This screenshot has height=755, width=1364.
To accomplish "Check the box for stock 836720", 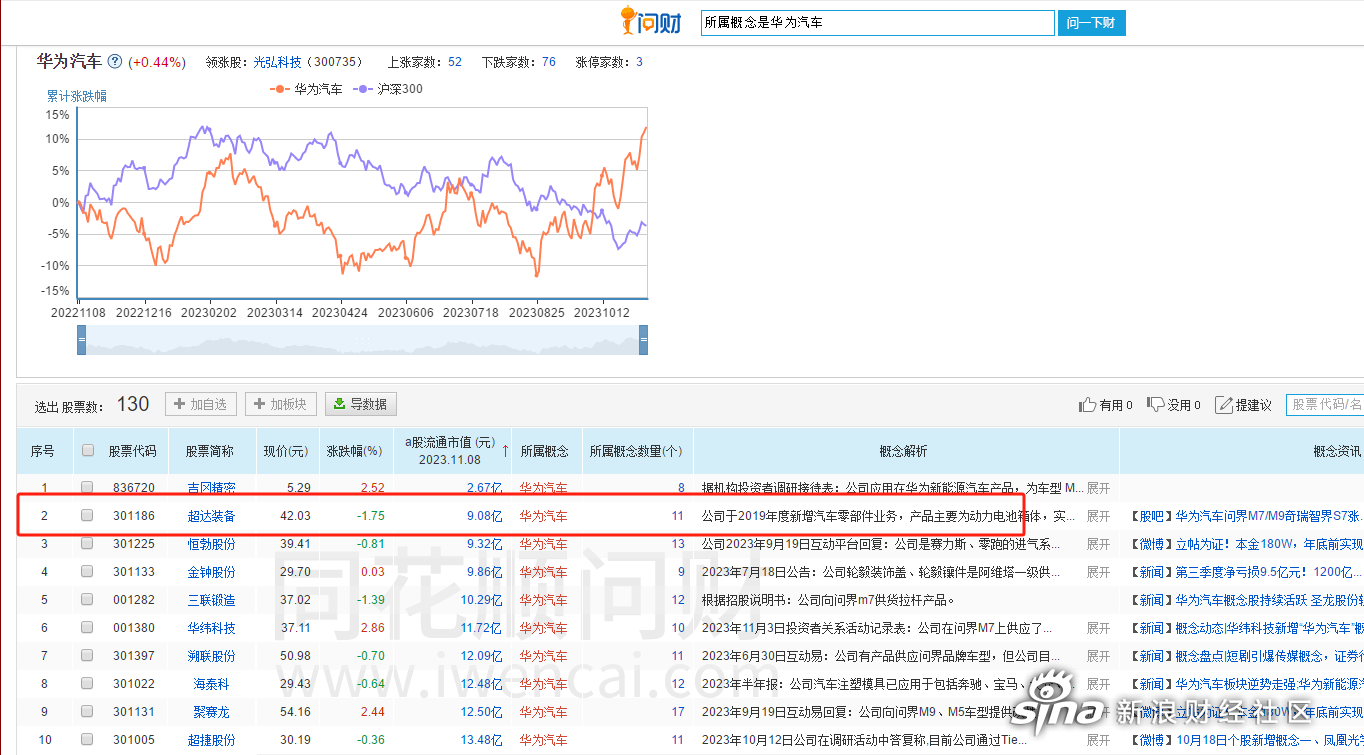I will click(88, 488).
